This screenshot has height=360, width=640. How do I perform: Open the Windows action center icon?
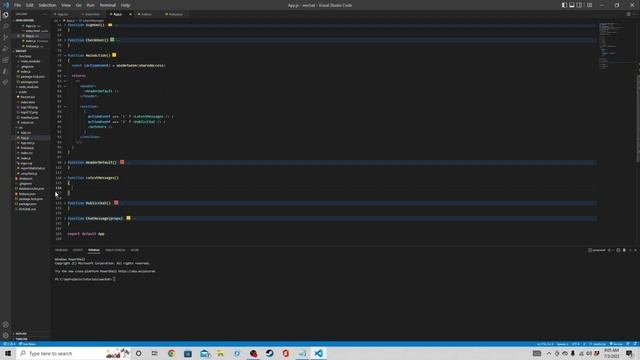[629, 353]
